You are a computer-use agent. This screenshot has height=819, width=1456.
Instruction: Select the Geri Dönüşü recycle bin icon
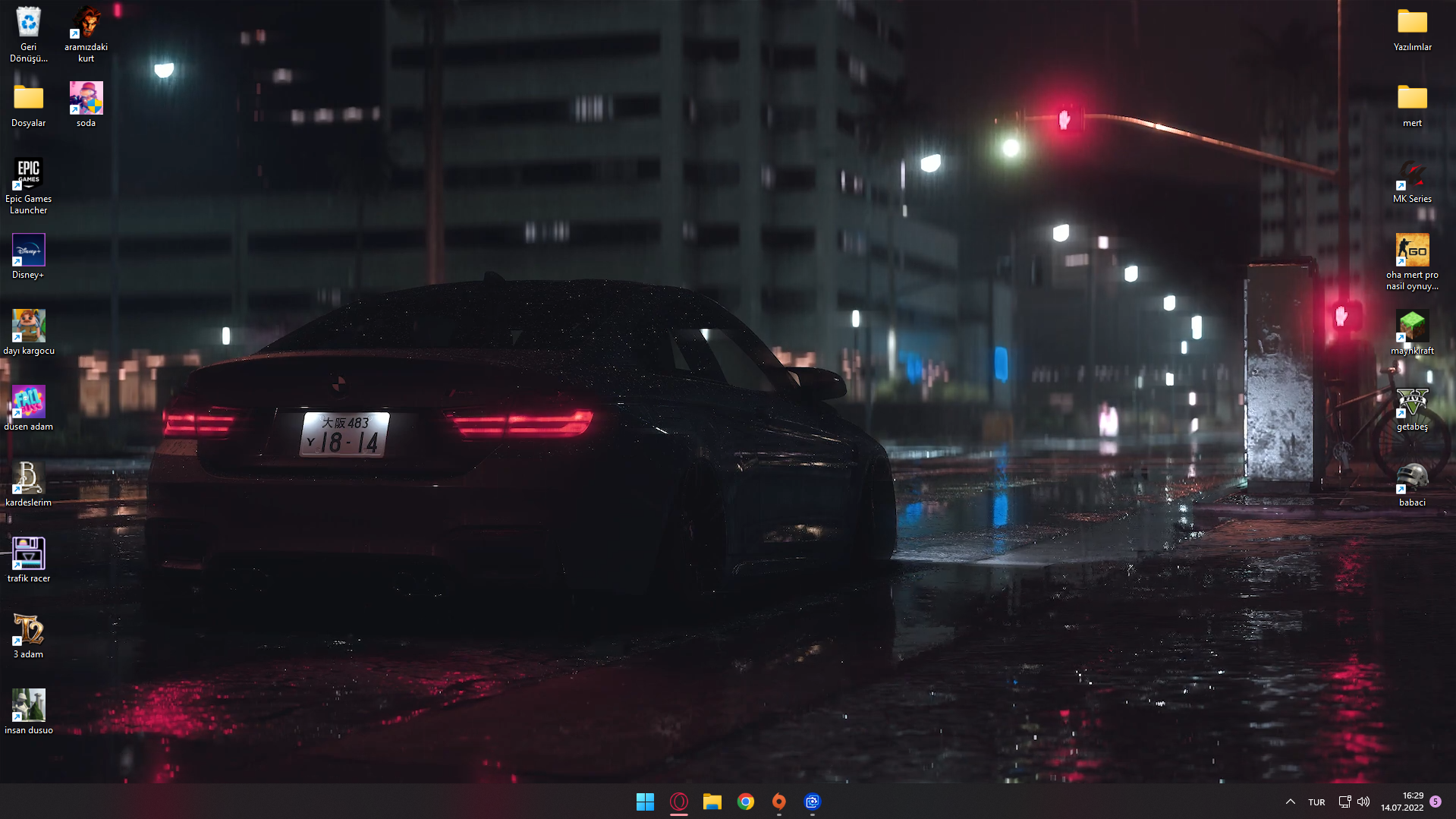(28, 34)
